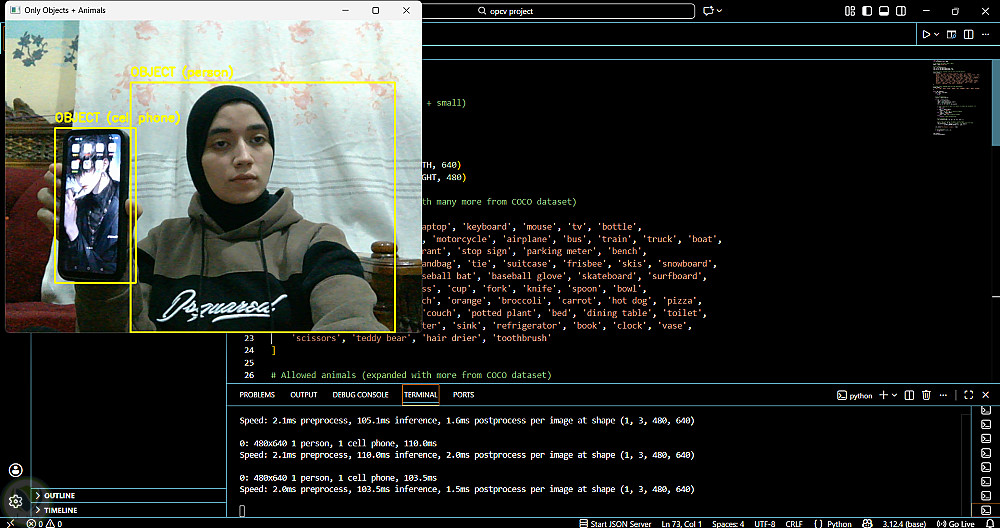The width and height of the screenshot is (1000, 528).
Task: Click the editor minimap preview
Action: [959, 96]
